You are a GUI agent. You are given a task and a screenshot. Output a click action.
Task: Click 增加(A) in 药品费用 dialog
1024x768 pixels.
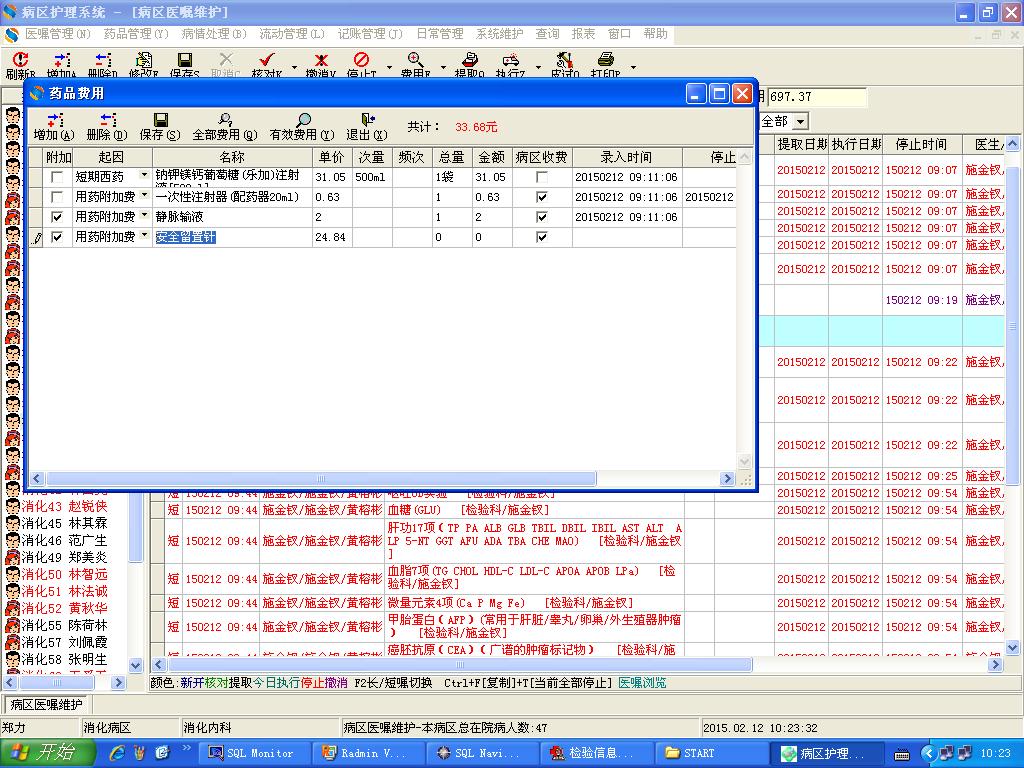click(54, 127)
